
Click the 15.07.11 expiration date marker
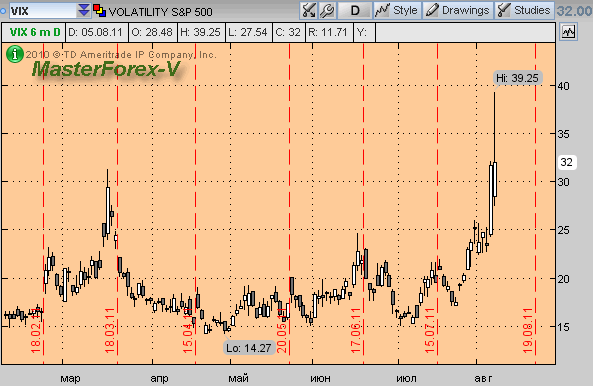(x=430, y=330)
